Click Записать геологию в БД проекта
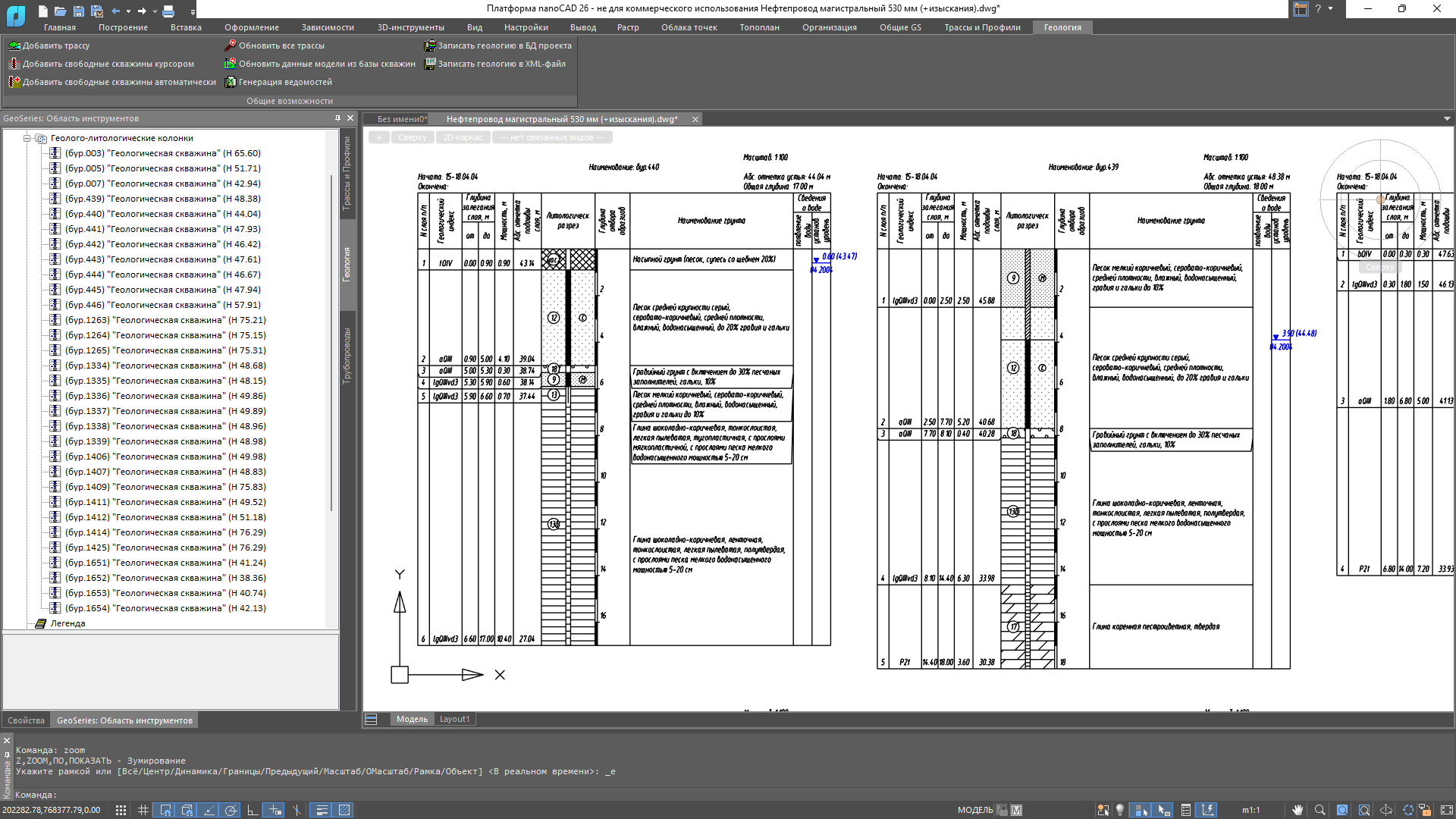Screen dimensions: 1456x819 click(498, 45)
